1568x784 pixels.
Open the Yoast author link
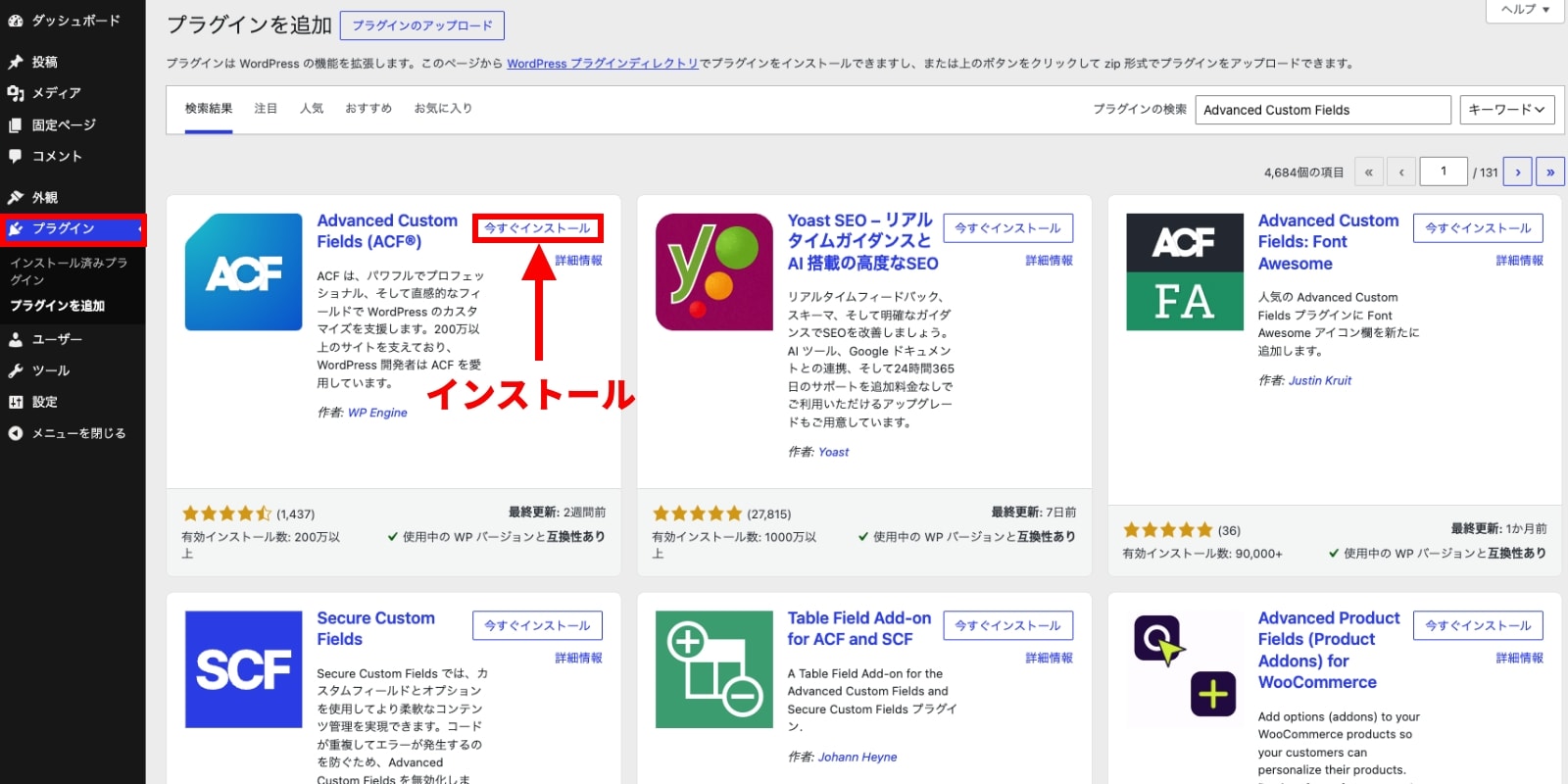click(x=833, y=452)
